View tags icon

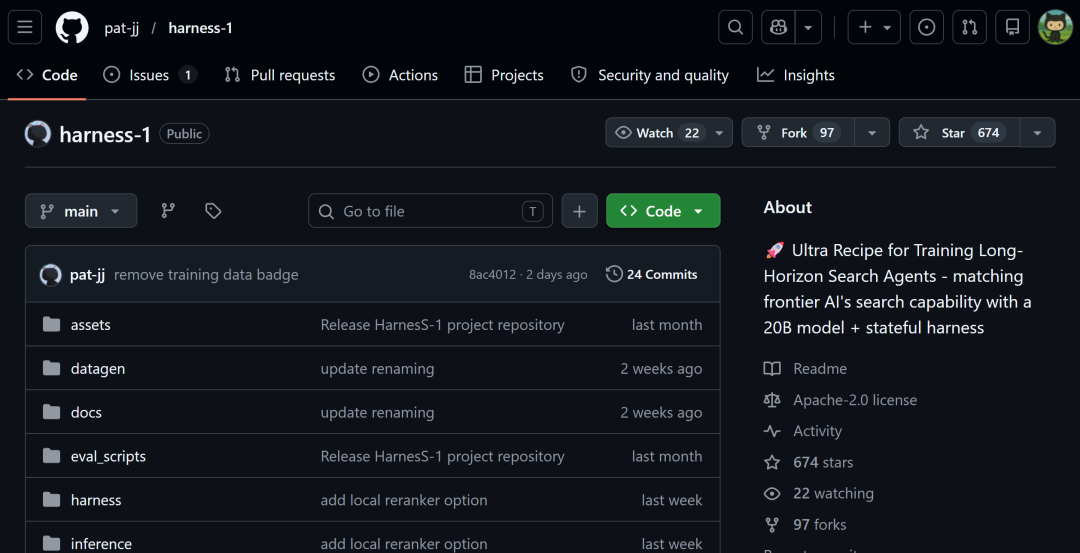[214, 211]
